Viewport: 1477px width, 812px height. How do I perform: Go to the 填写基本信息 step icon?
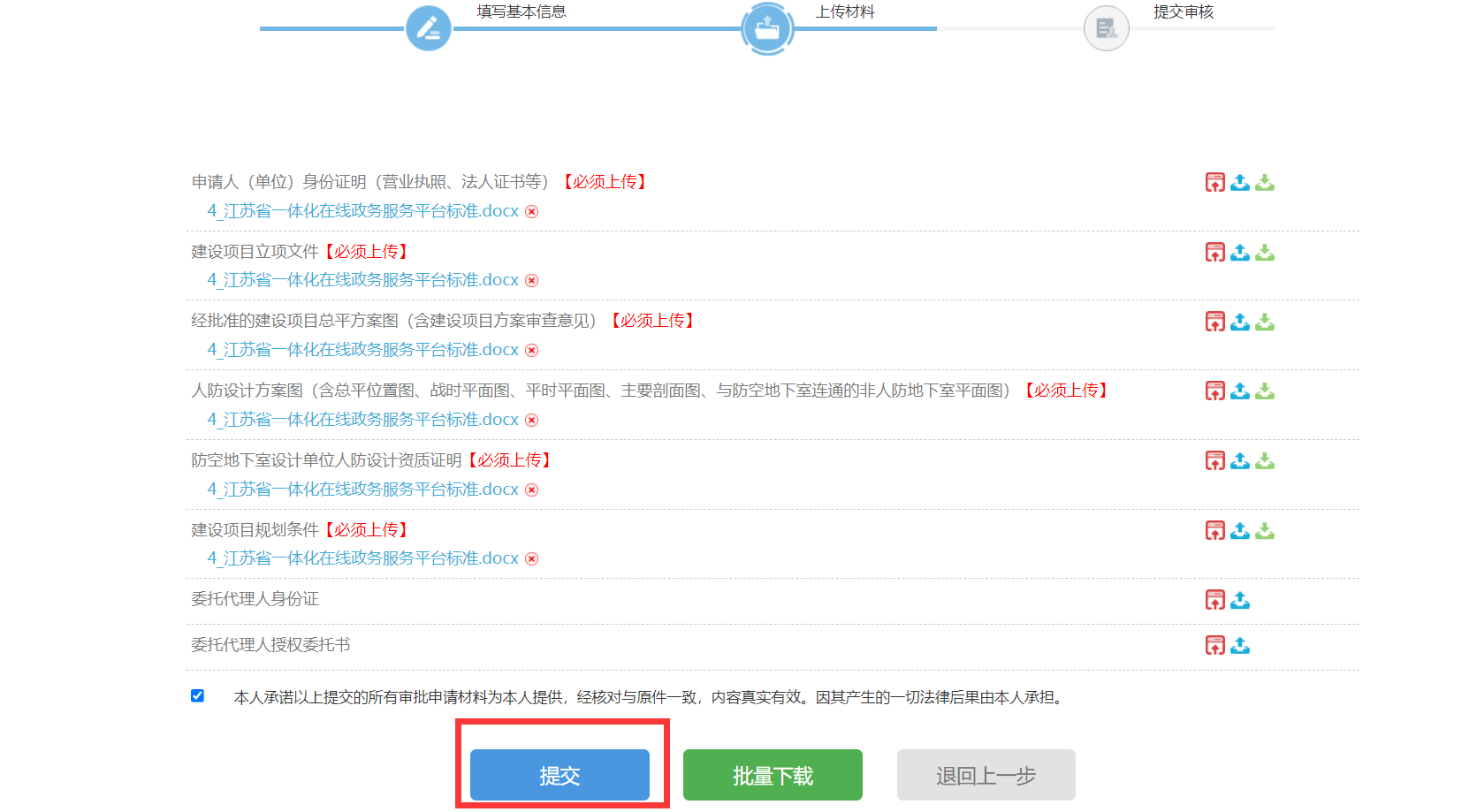pyautogui.click(x=429, y=28)
